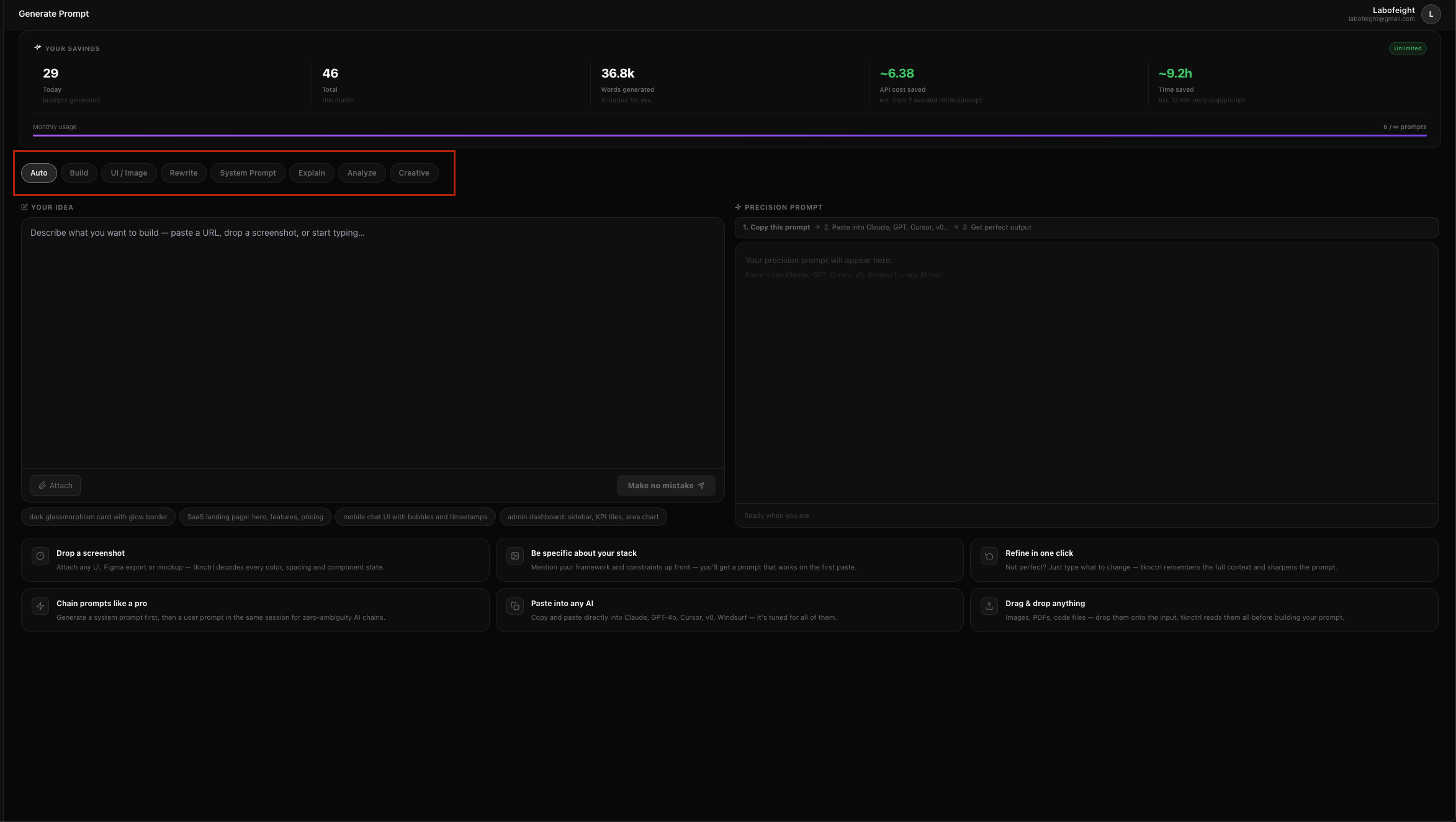Click the lightning icon in Chain prompts like a pro card
Screen dimensions: 1456x822
(x=40, y=606)
